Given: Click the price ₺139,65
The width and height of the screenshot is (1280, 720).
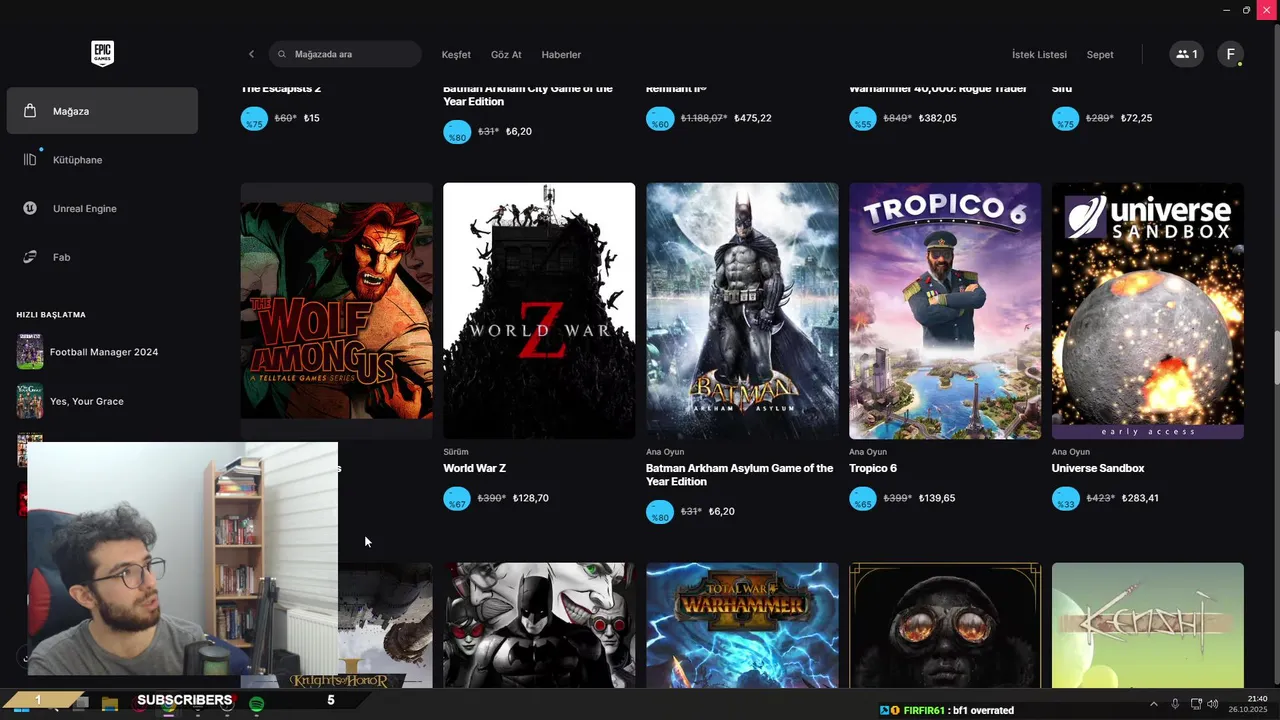Looking at the screenshot, I should pos(937,498).
